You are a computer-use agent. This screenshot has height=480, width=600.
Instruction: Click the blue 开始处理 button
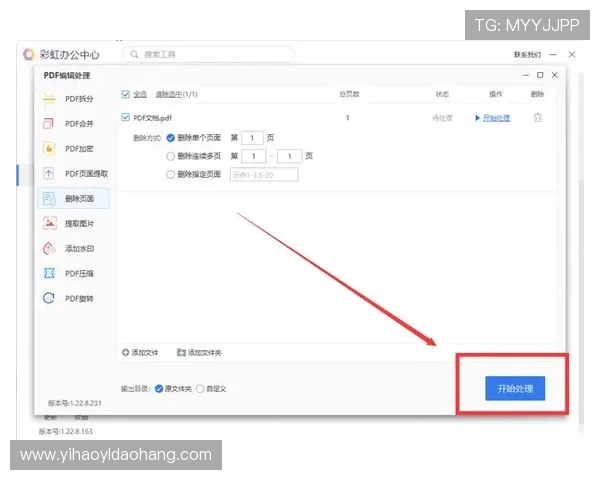click(x=515, y=389)
